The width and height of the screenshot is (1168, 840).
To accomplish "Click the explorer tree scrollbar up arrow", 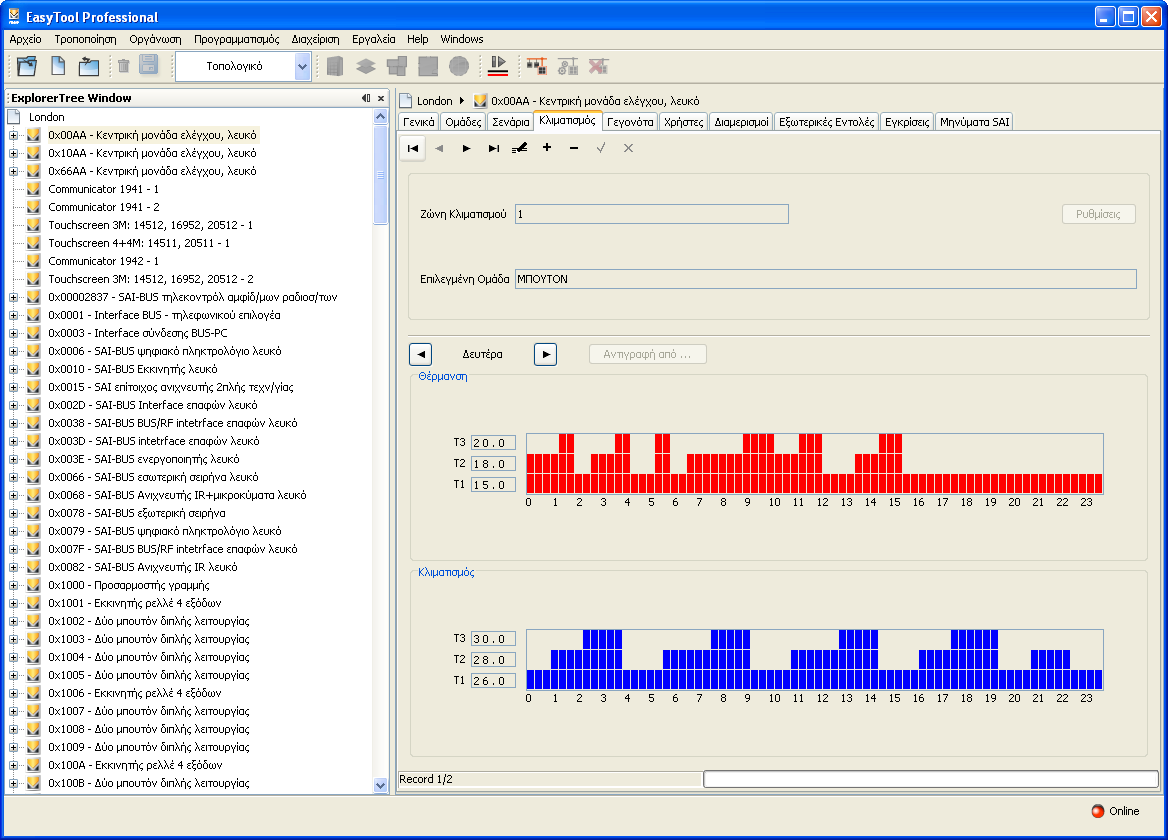I will pyautogui.click(x=381, y=117).
